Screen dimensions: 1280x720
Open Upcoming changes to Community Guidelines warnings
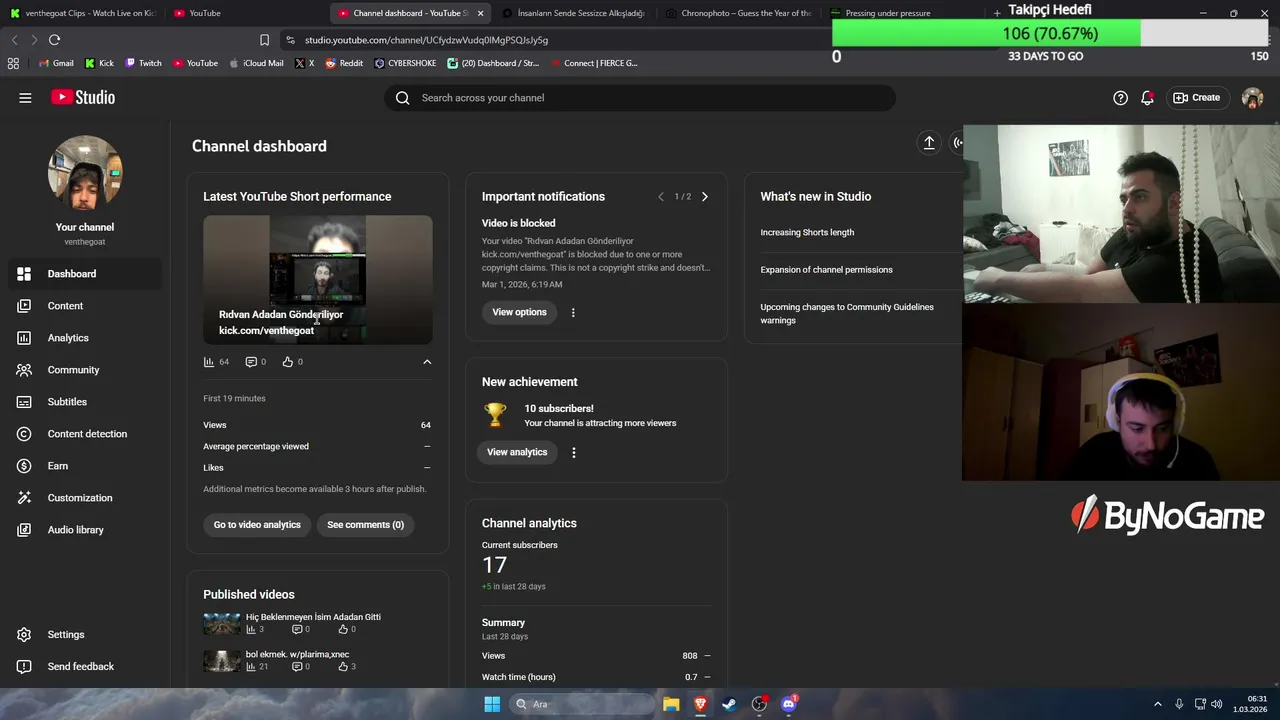pos(847,314)
